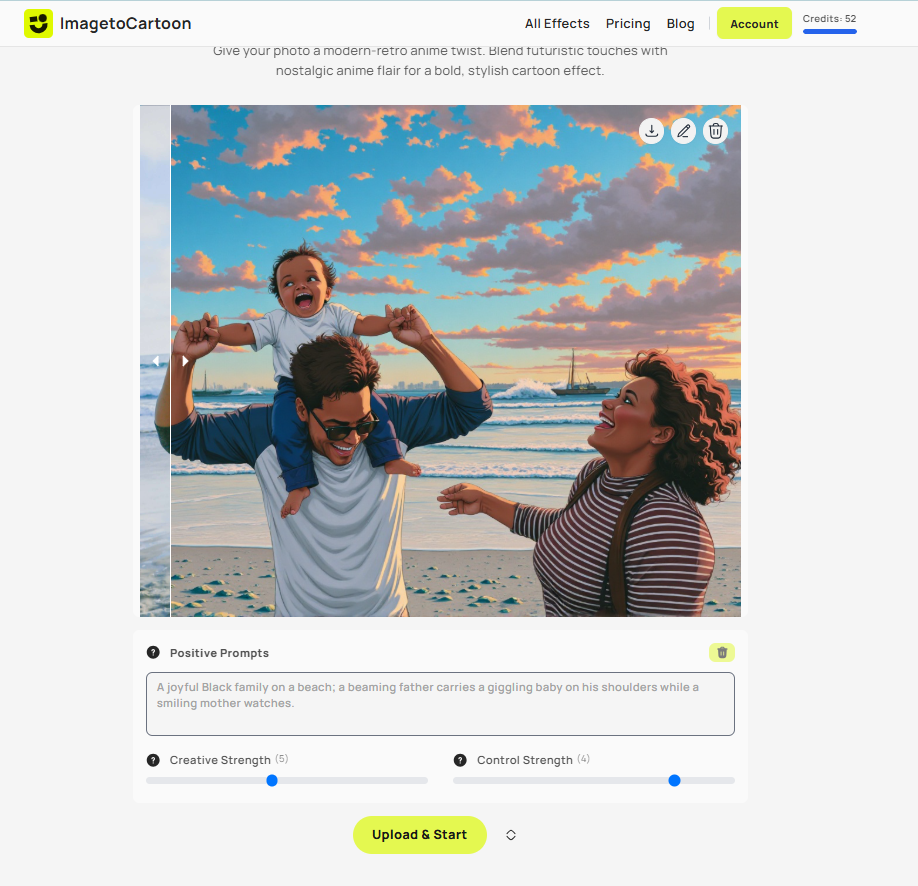Click the Positive Prompts label

pos(220,653)
